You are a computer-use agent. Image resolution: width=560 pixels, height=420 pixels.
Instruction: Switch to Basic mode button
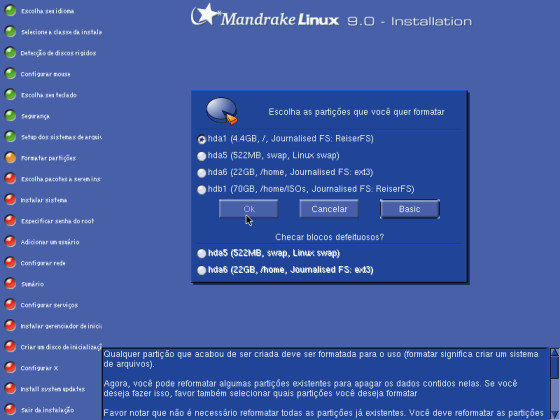point(410,209)
